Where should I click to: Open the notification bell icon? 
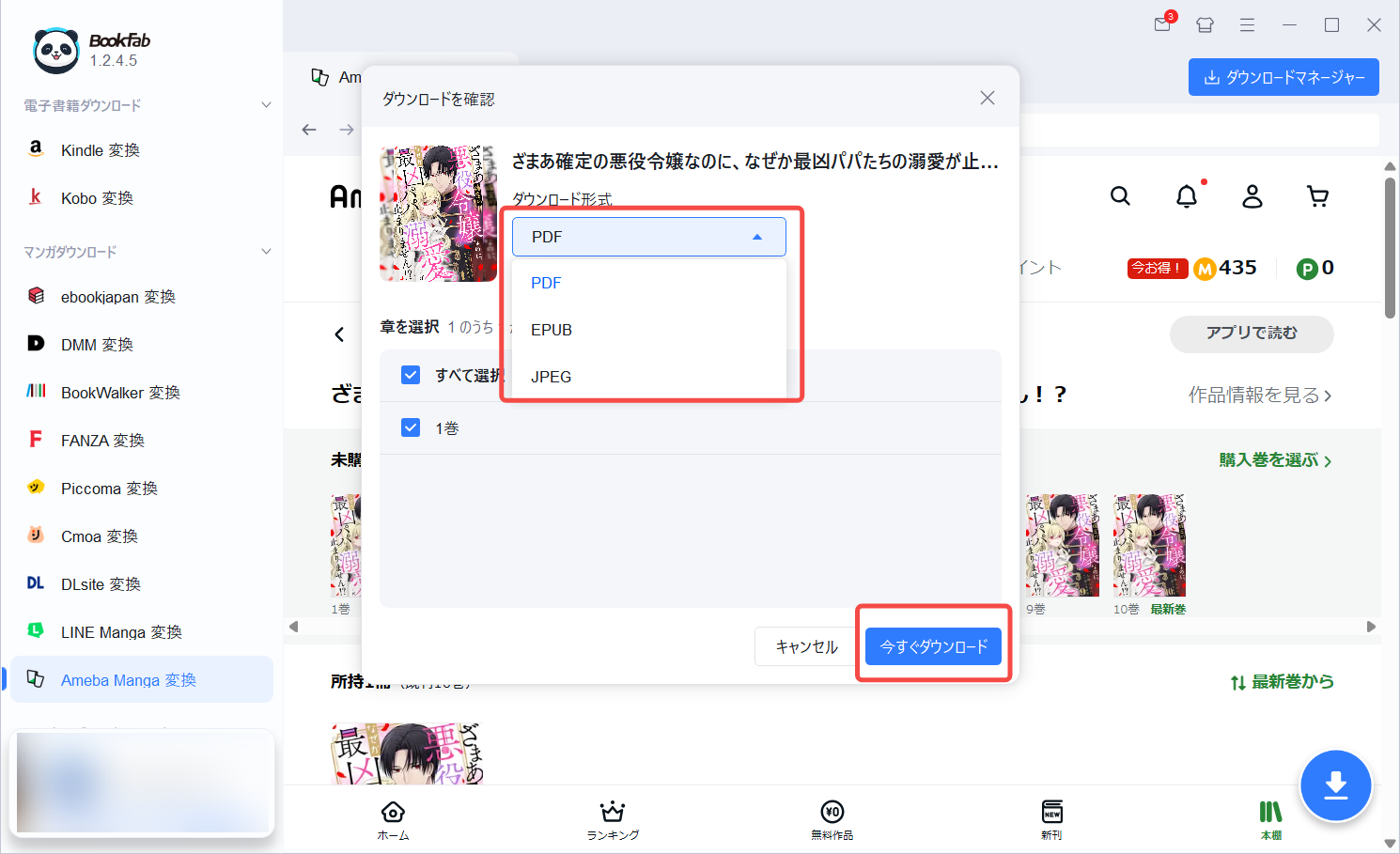pyautogui.click(x=1188, y=195)
